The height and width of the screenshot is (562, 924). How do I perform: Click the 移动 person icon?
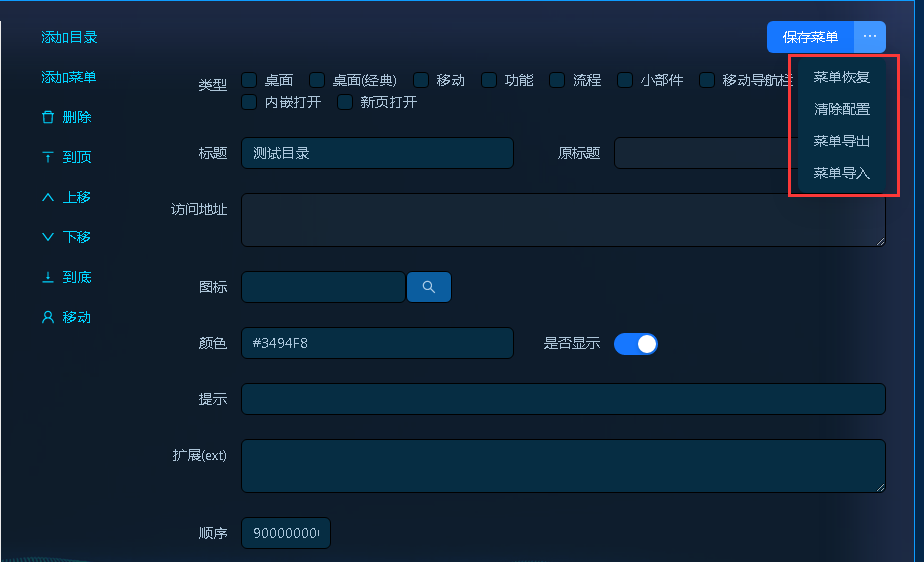pyautogui.click(x=48, y=317)
